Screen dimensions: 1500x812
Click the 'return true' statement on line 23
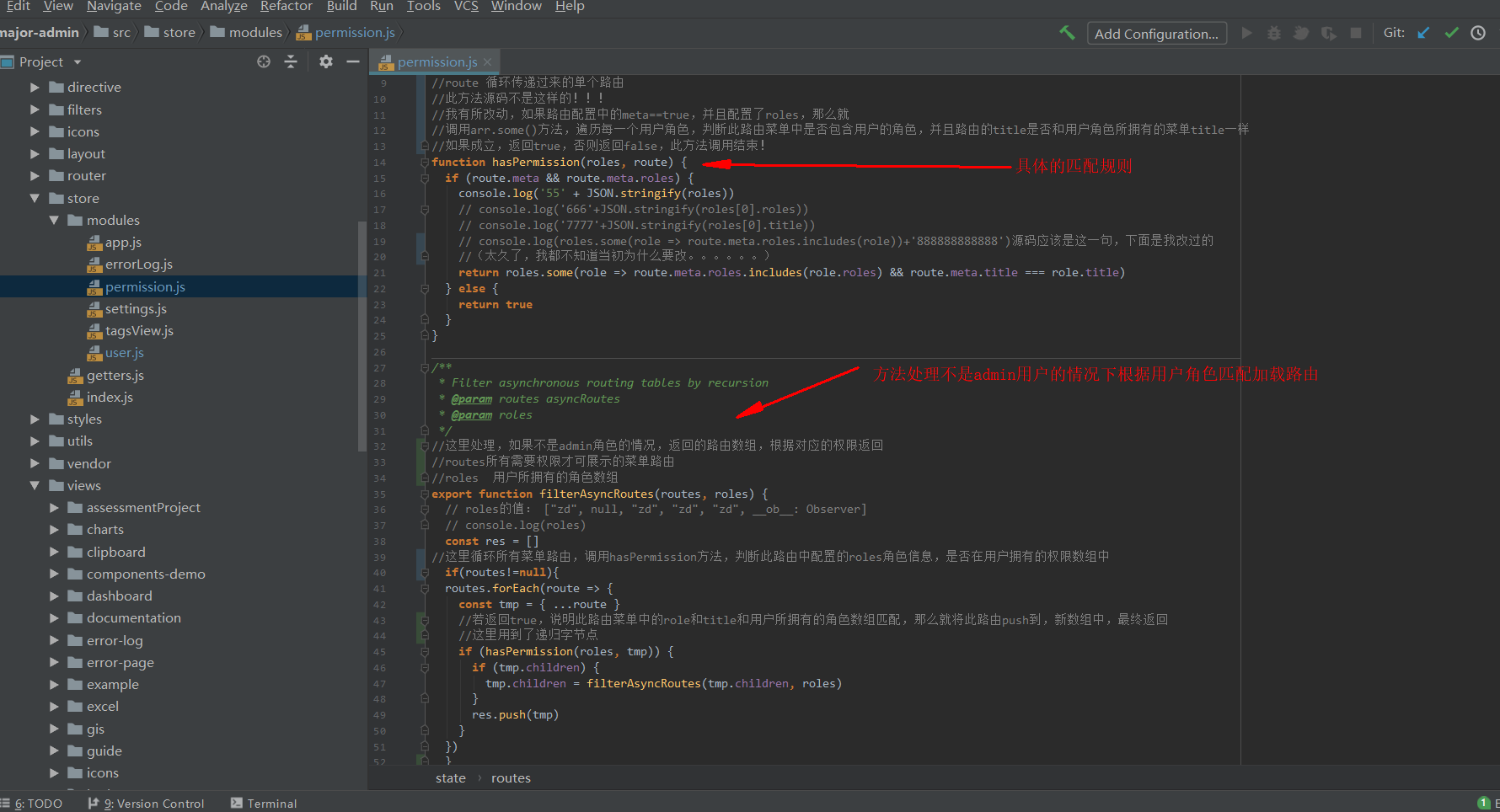click(x=496, y=304)
